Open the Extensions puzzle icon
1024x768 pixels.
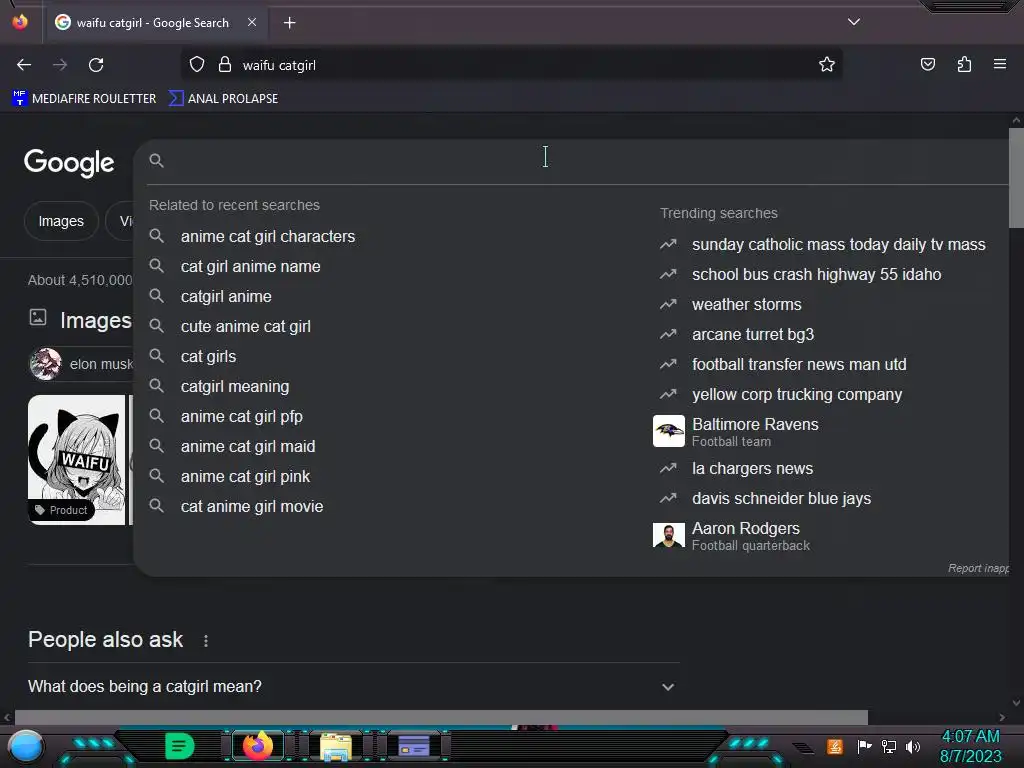click(x=964, y=64)
